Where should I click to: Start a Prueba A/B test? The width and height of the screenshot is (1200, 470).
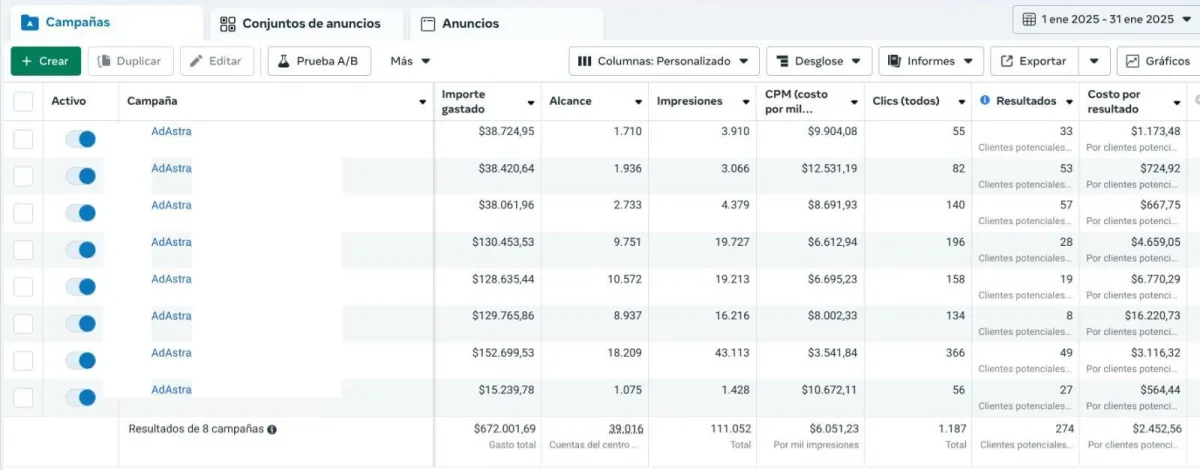click(319, 61)
